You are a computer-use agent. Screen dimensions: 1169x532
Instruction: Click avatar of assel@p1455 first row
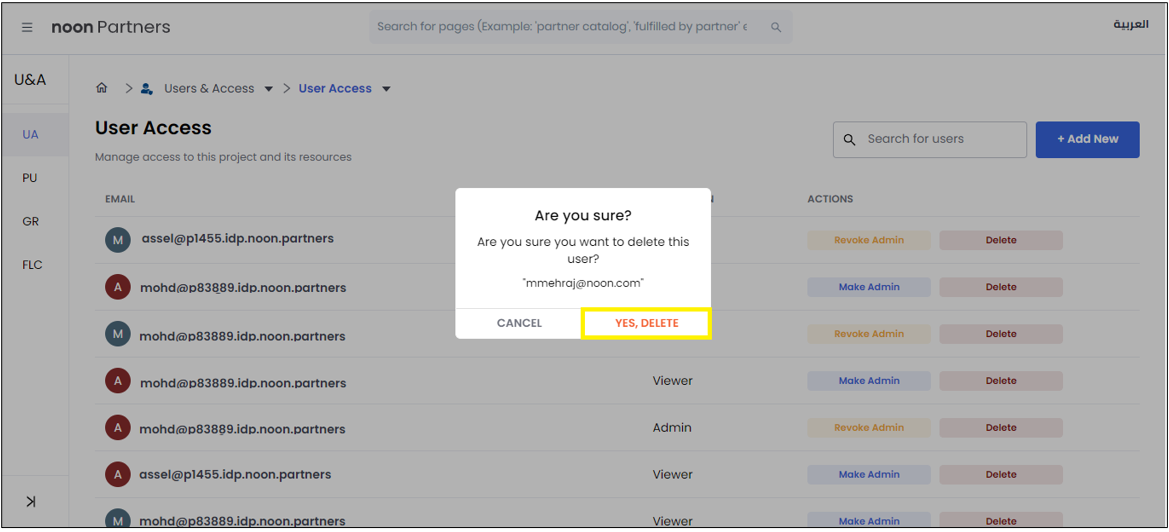coord(118,240)
